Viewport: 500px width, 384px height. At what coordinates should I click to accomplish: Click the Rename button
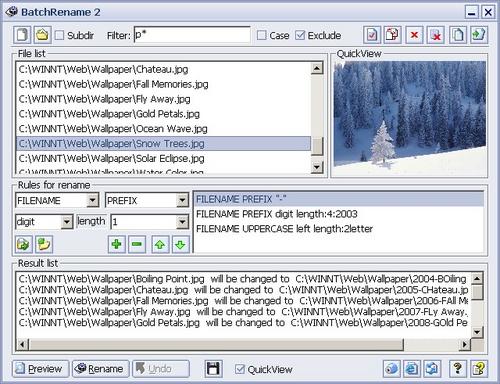click(x=101, y=369)
